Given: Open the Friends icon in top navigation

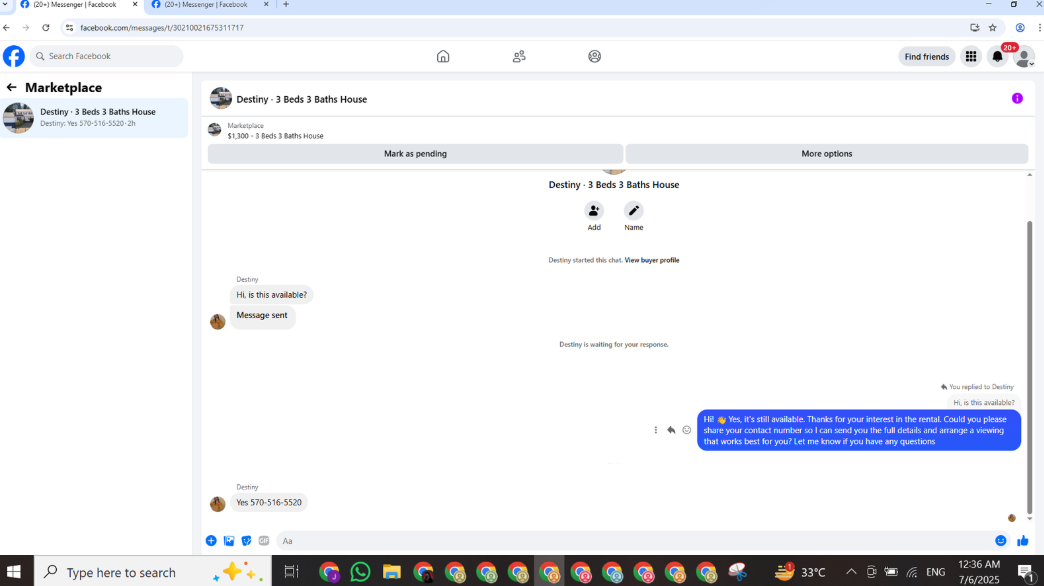Looking at the screenshot, I should [x=519, y=57].
